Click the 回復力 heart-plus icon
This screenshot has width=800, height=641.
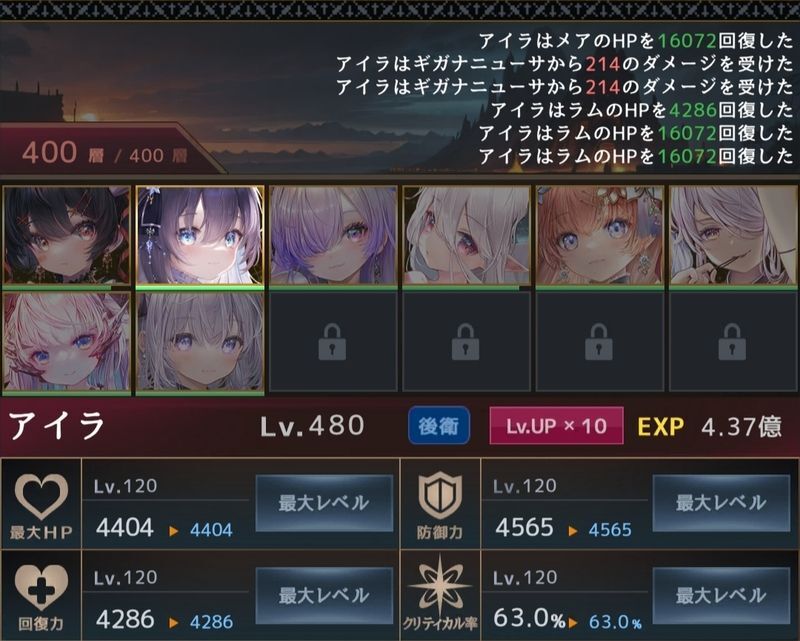click(41, 587)
